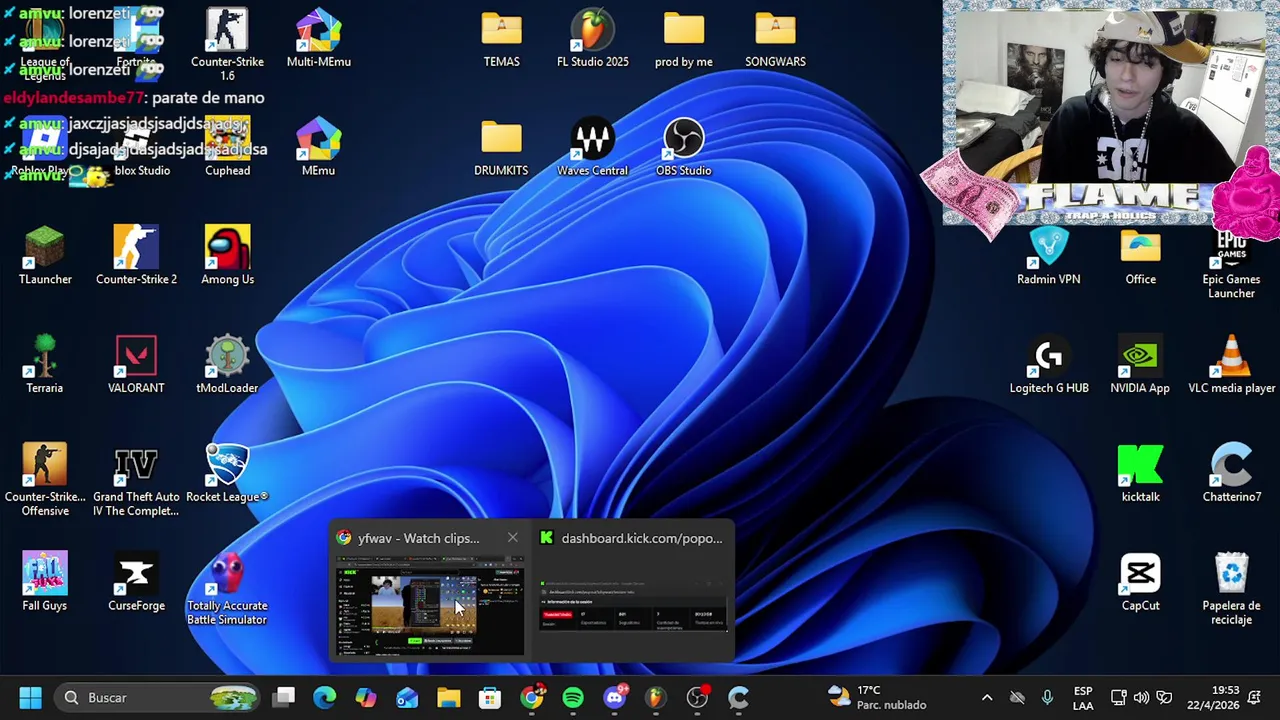Image resolution: width=1280 pixels, height=720 pixels.
Task: Open Microsoft Store taskbar icon
Action: (x=489, y=698)
